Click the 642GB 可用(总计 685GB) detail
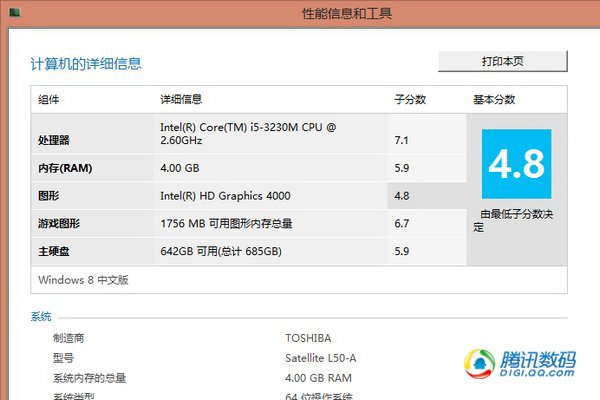Screen dimensions: 600x400 (221, 251)
